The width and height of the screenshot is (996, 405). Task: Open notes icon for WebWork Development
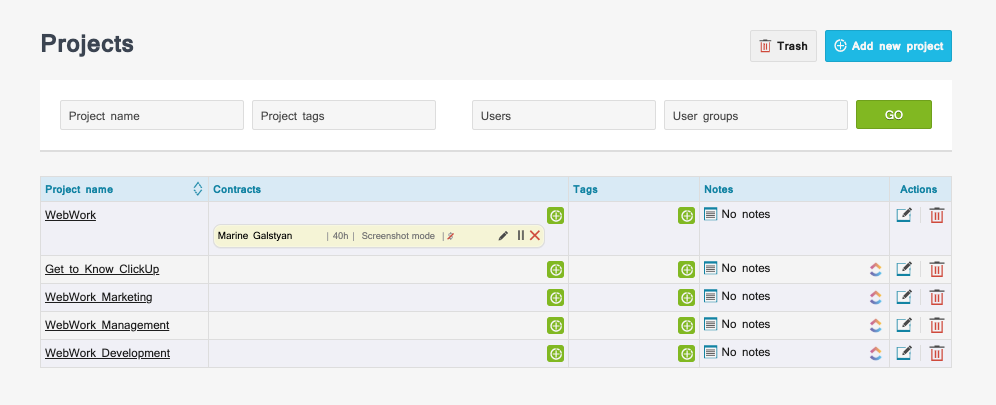tap(711, 352)
